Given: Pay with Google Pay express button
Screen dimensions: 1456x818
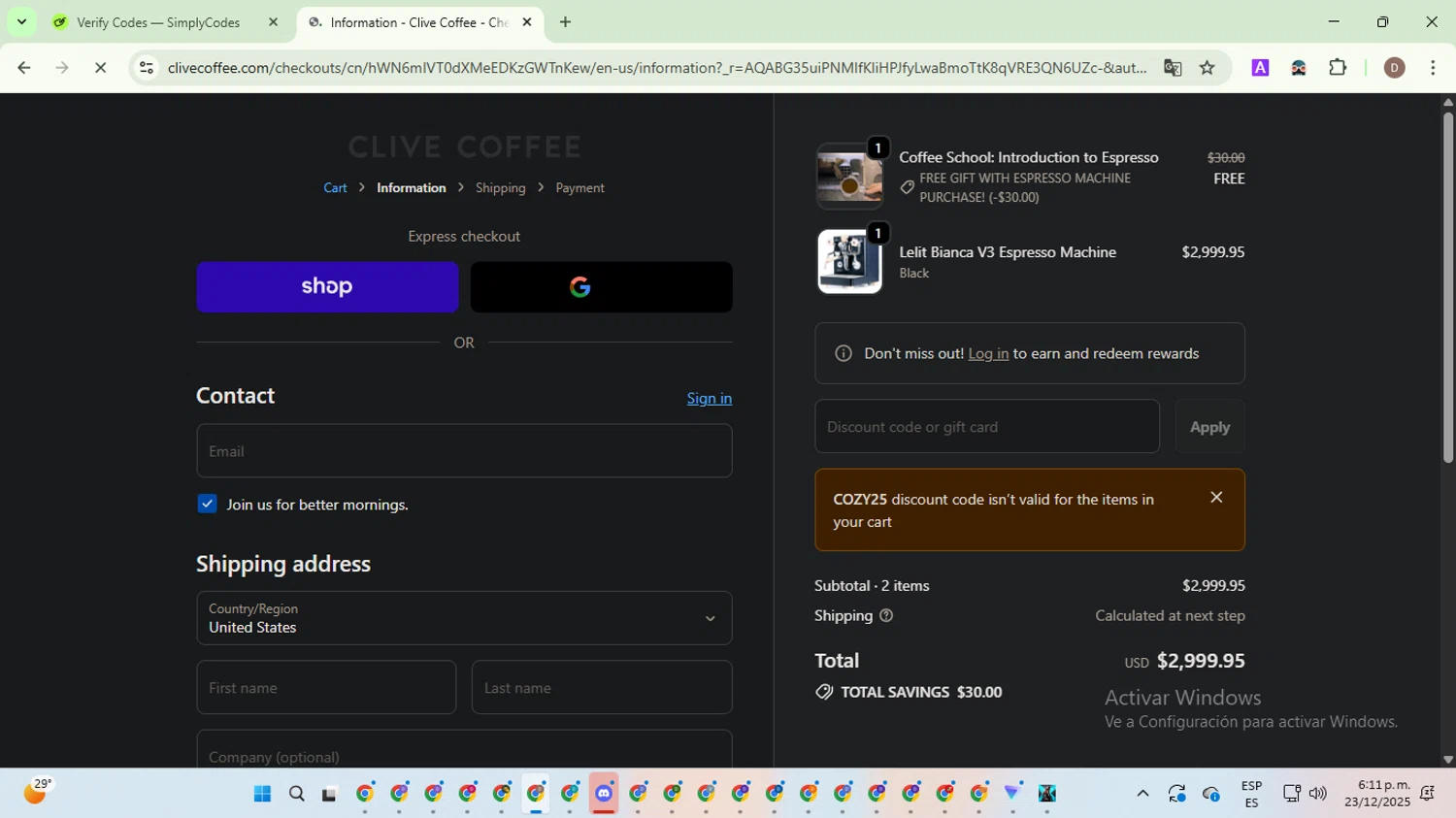Looking at the screenshot, I should click(601, 286).
